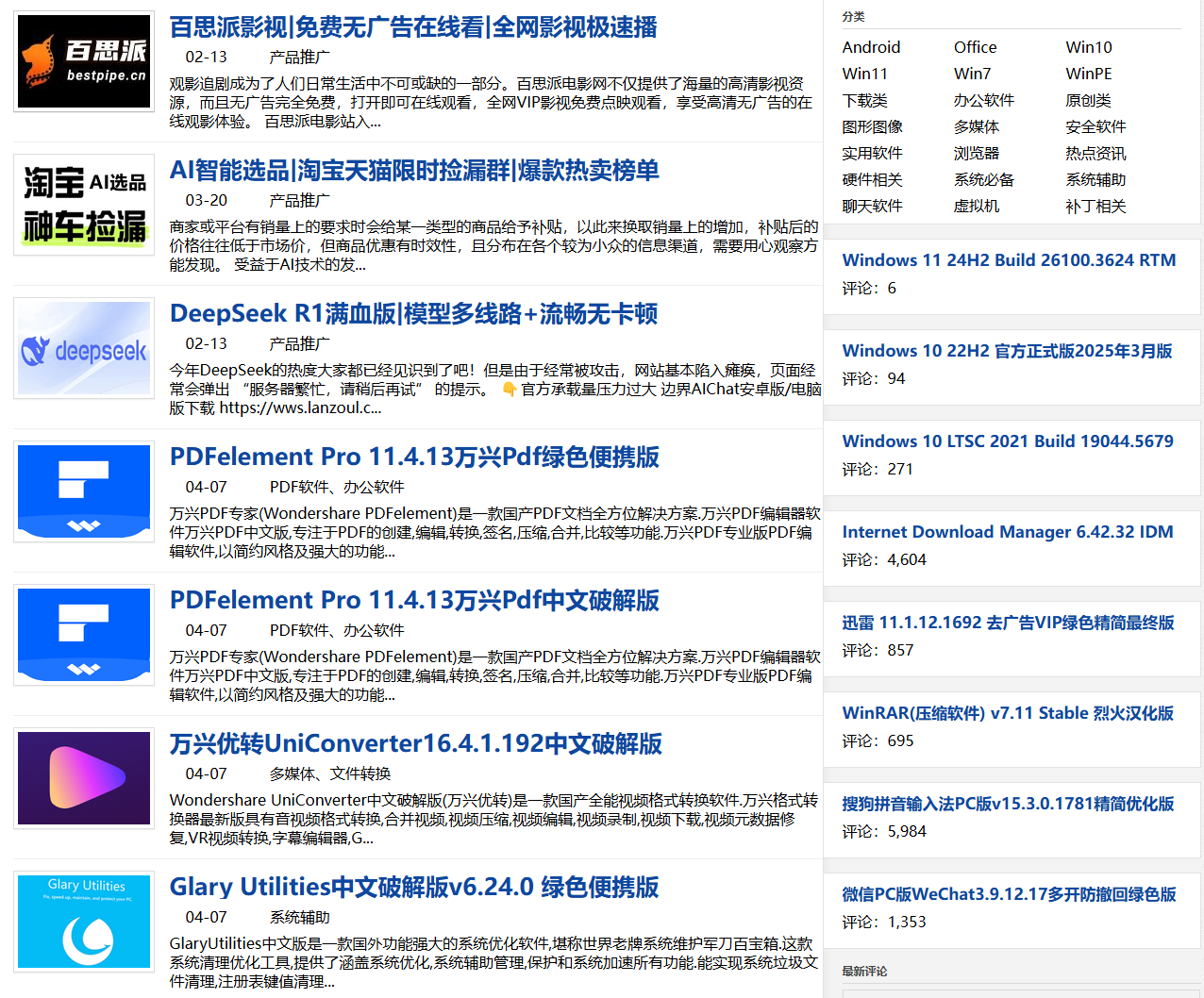The image size is (1204, 998).
Task: Click 产品推广 tag under 百思派影视 post
Action: (300, 57)
